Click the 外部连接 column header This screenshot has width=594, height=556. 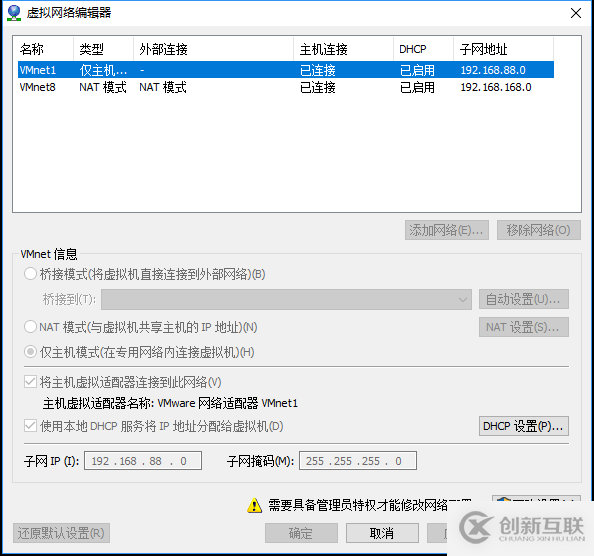[x=213, y=49]
